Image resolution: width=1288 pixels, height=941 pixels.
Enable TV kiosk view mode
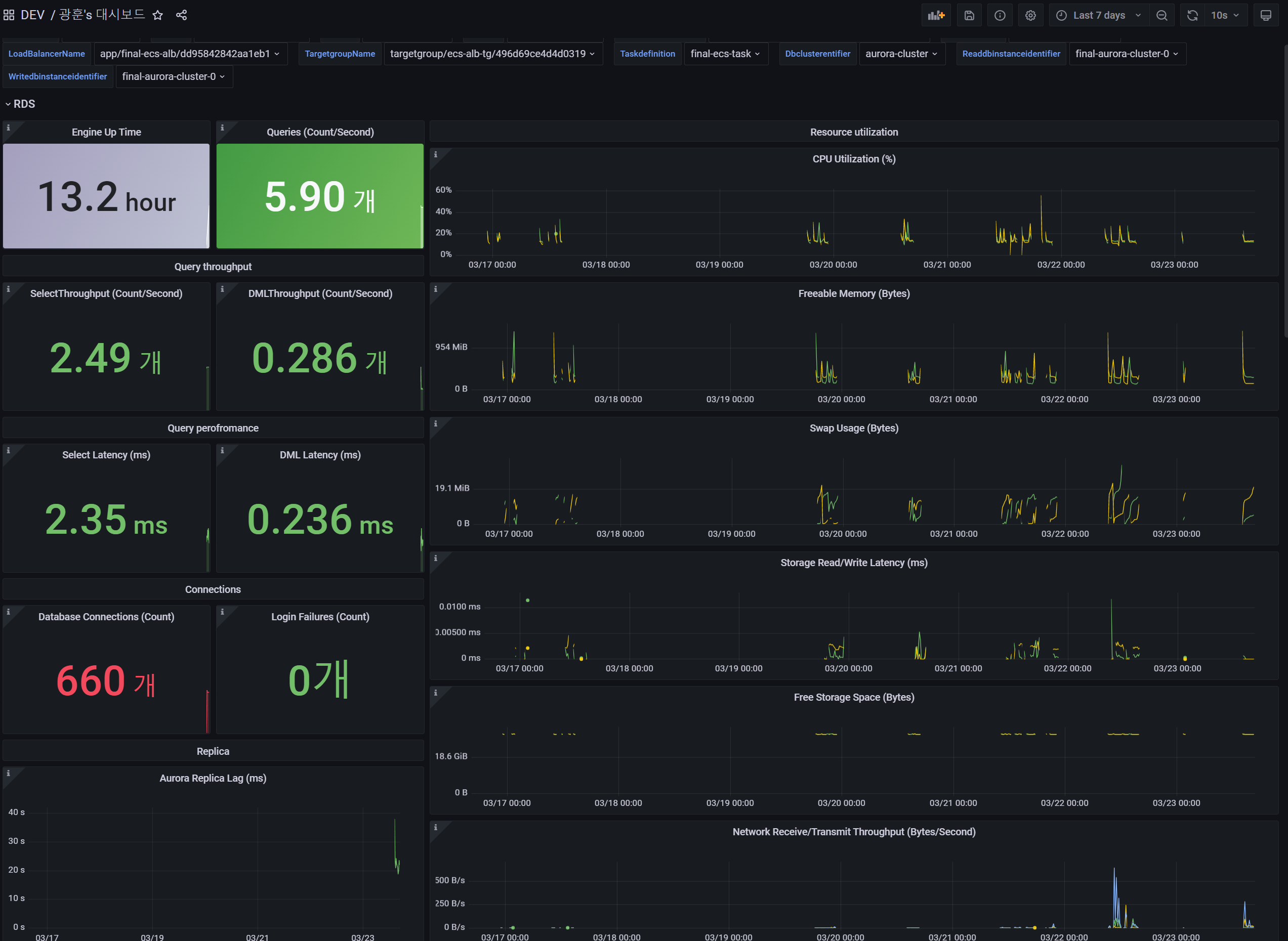click(1266, 15)
